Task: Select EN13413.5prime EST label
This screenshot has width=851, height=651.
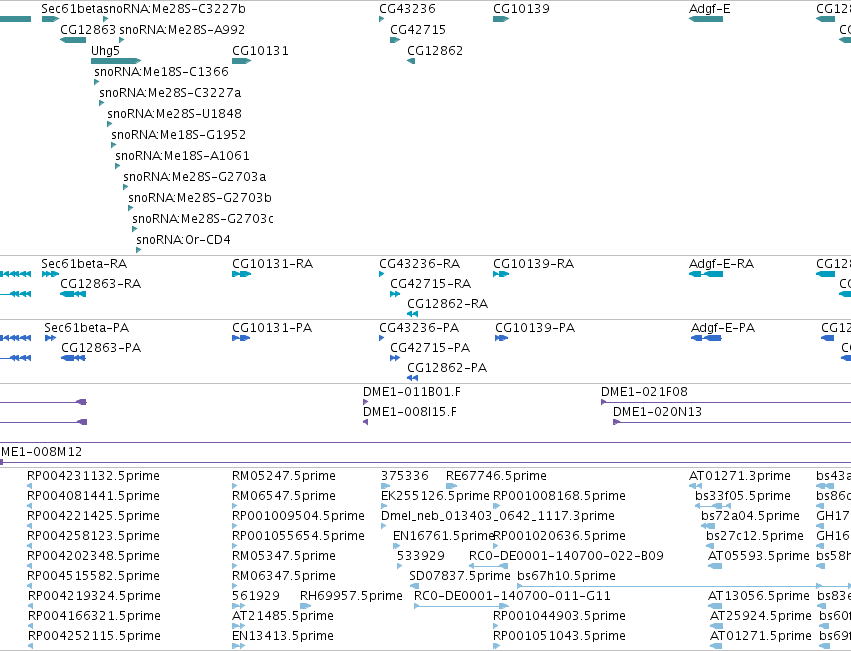Action: pyautogui.click(x=283, y=636)
